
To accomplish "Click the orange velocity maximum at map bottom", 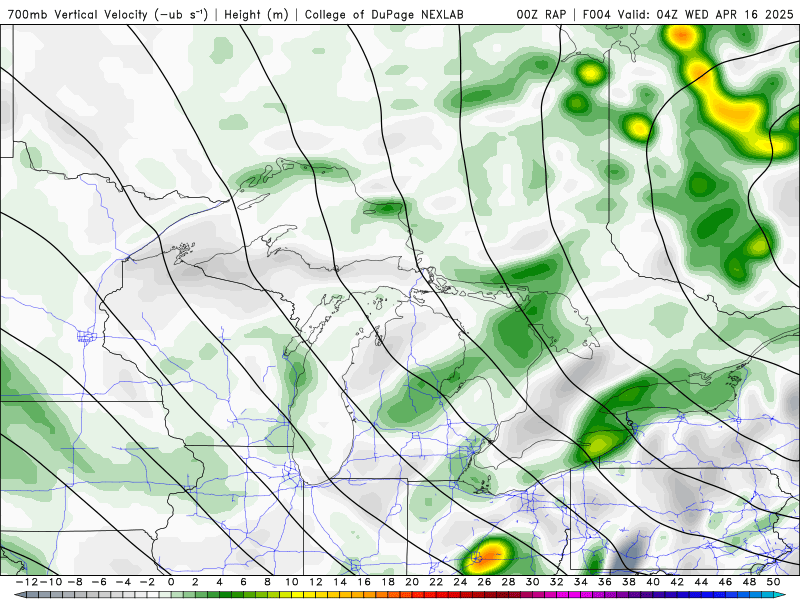I will tap(489, 555).
